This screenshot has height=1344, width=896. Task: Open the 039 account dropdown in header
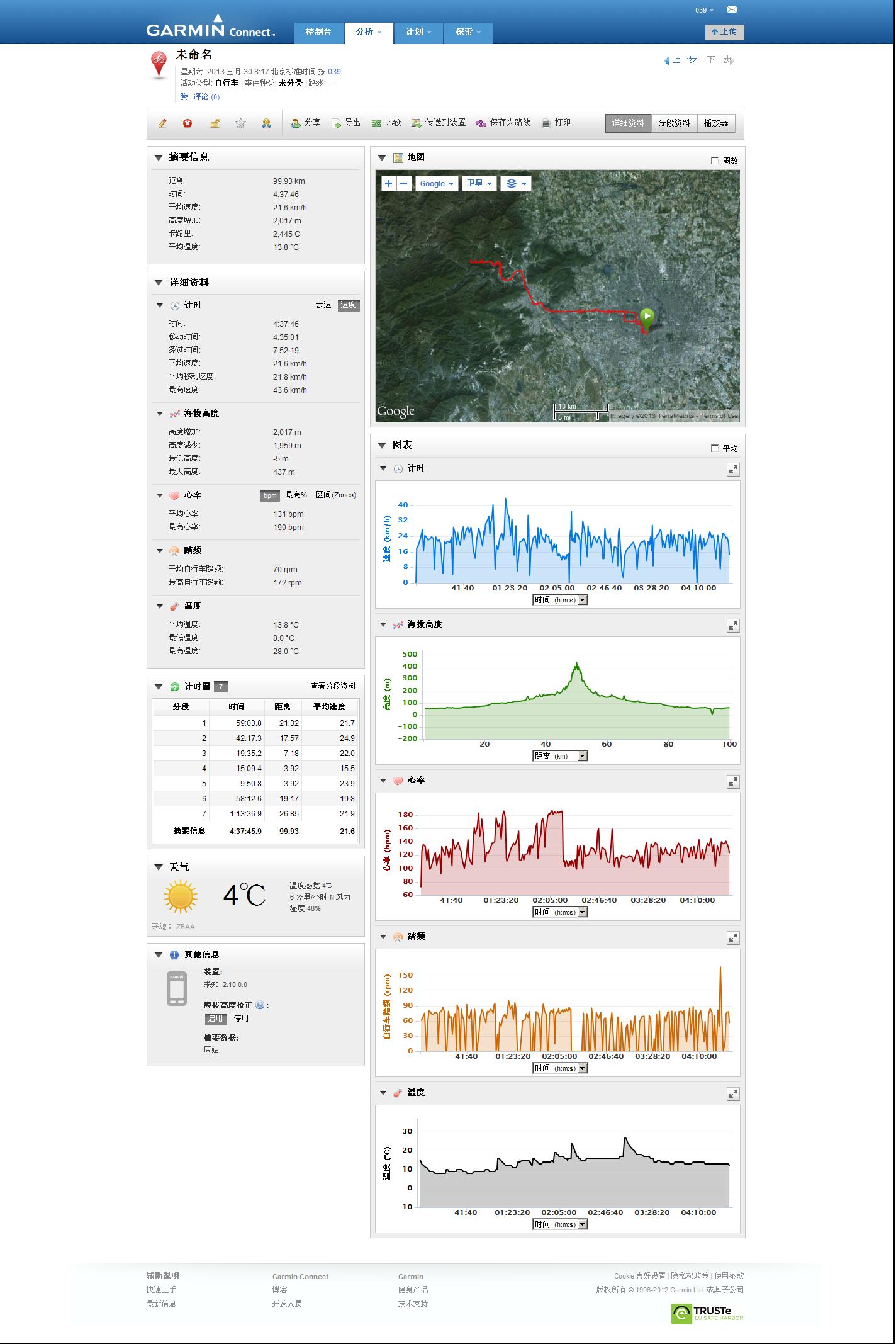pos(705,10)
